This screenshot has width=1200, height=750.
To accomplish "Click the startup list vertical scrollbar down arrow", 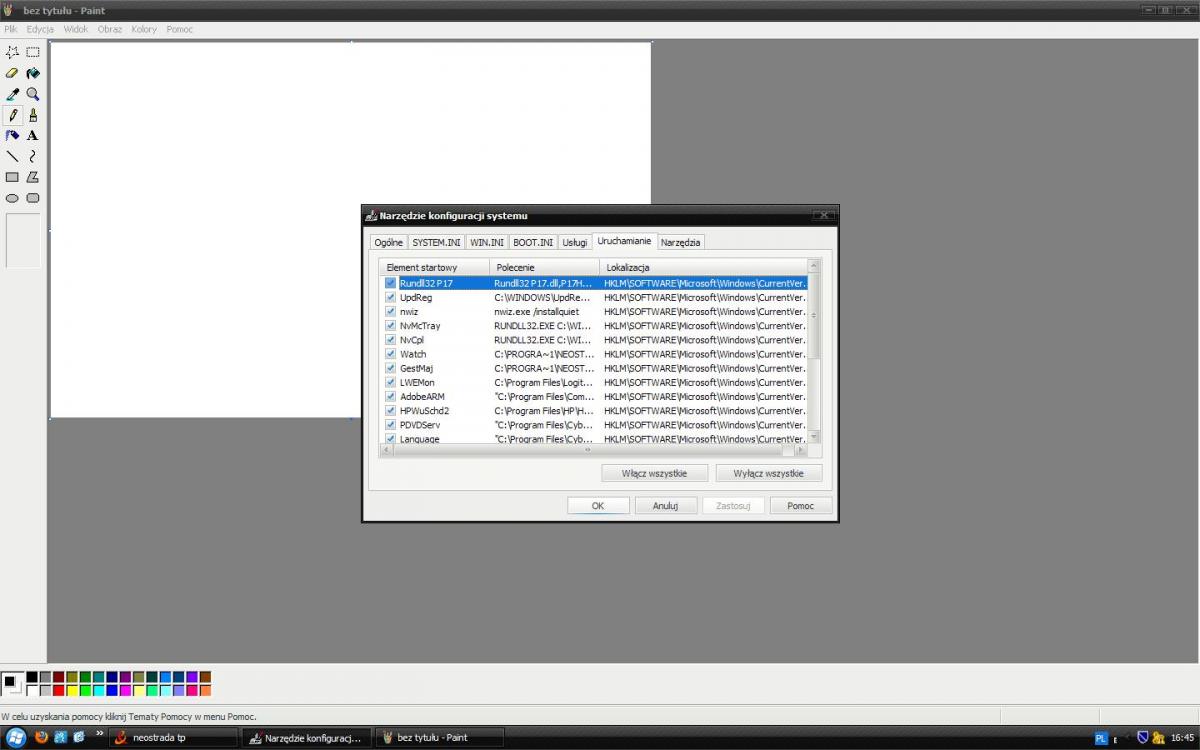I will [814, 436].
